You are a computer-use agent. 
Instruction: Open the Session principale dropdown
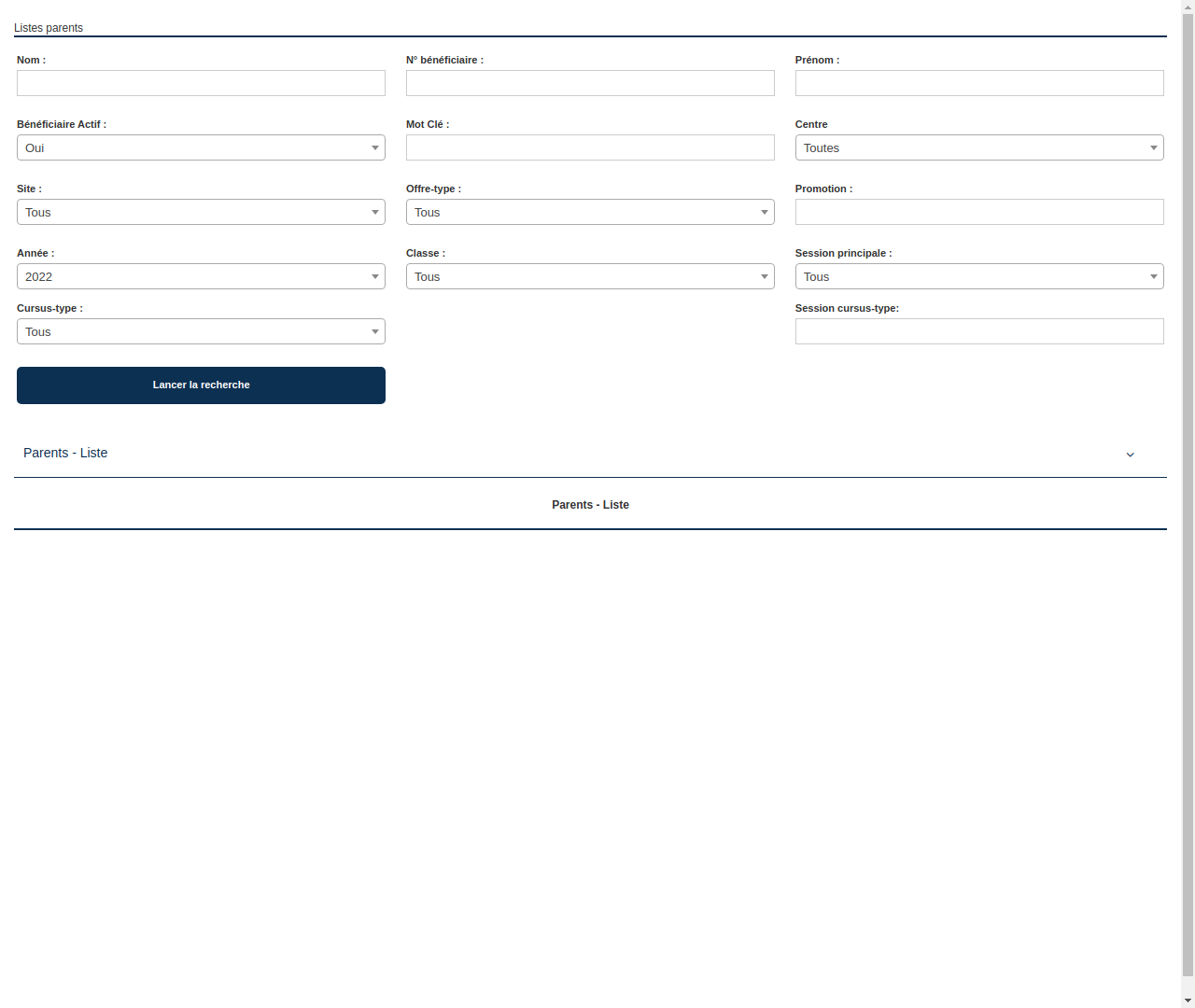(978, 276)
